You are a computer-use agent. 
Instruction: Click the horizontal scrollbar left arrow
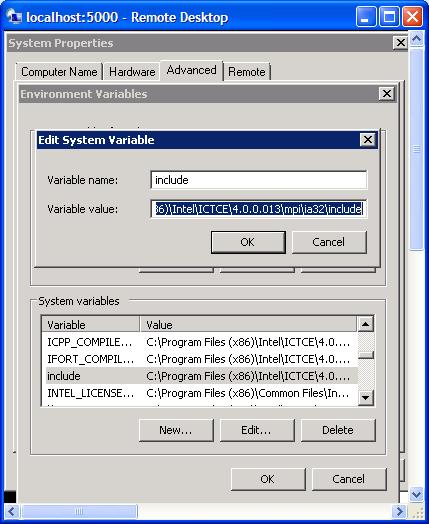12,511
